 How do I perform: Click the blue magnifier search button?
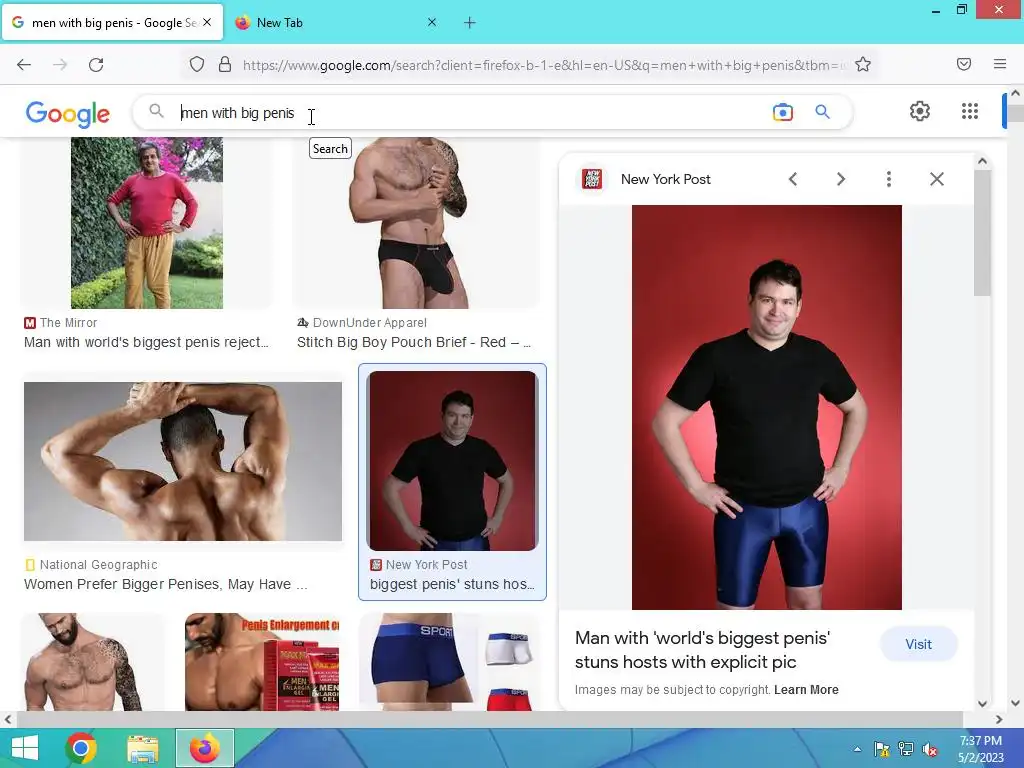pos(823,112)
